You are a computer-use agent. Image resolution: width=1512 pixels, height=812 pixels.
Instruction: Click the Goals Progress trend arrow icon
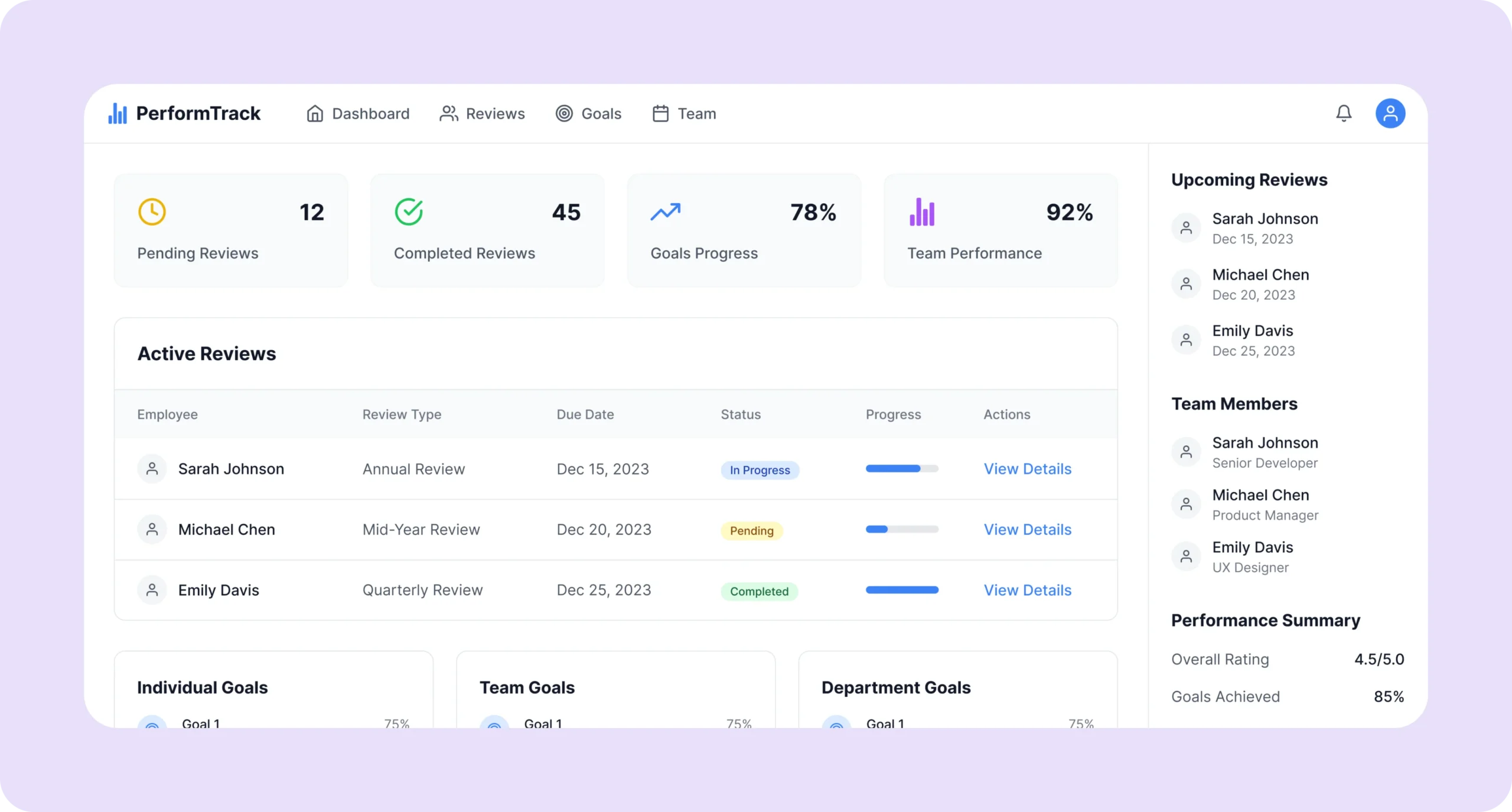click(x=666, y=212)
